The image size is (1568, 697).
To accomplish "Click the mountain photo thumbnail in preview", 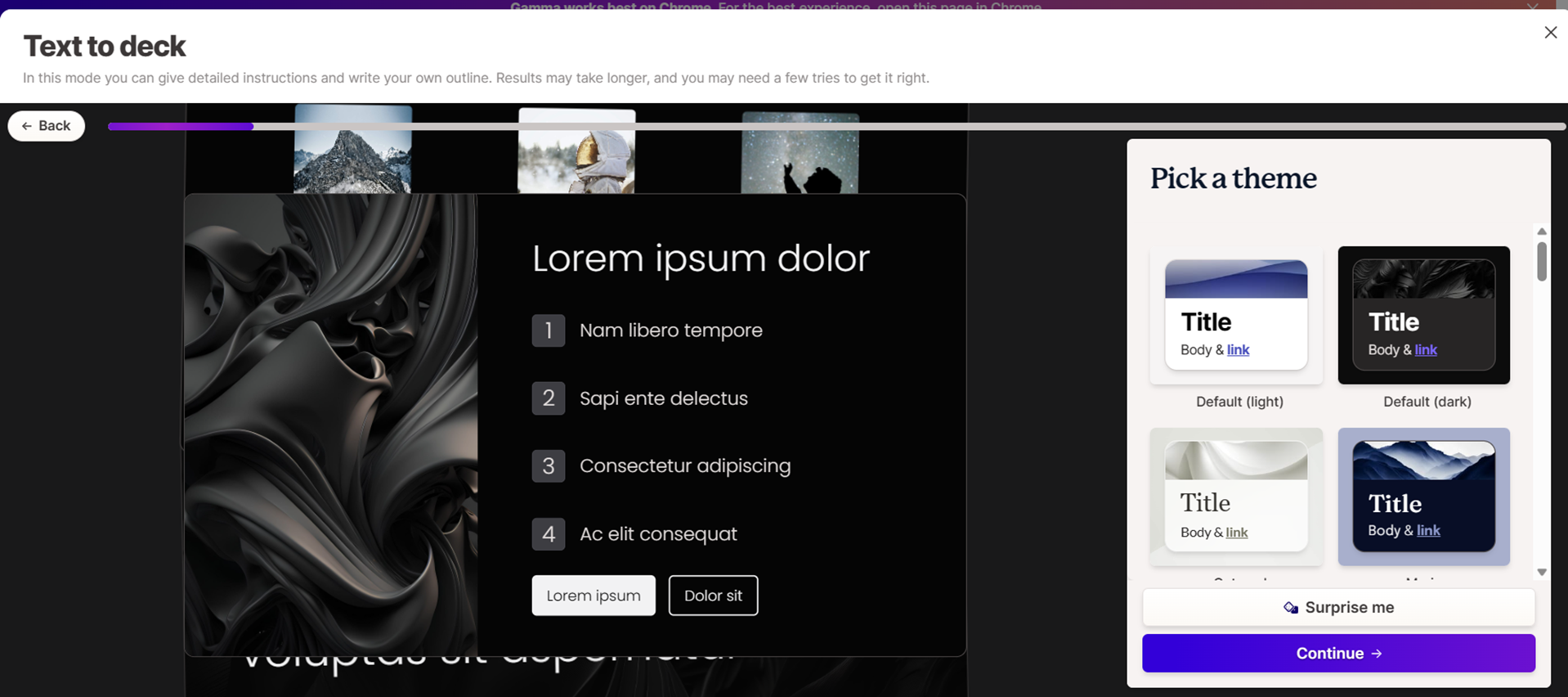I will (x=352, y=149).
